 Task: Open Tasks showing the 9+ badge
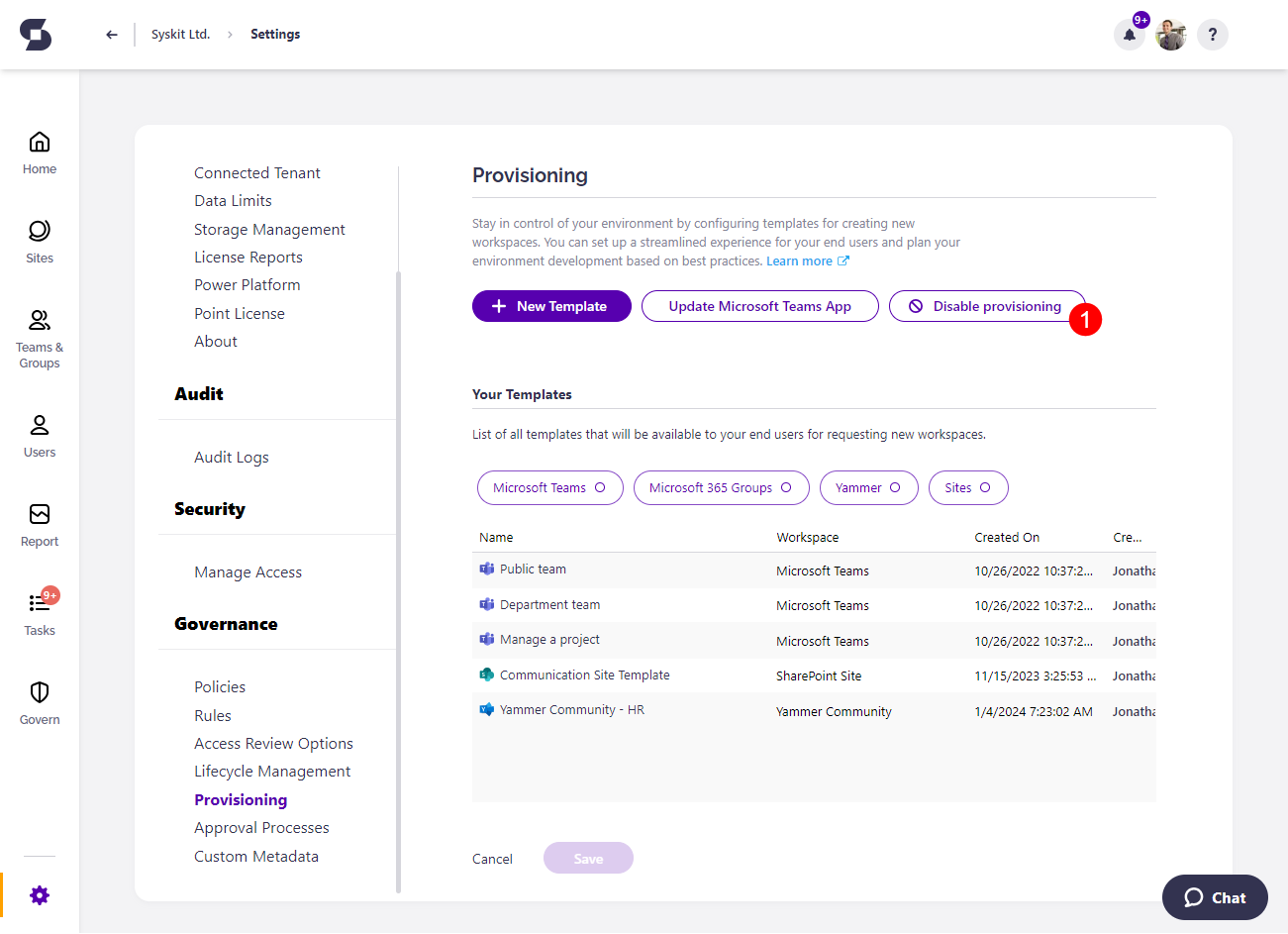tap(39, 612)
